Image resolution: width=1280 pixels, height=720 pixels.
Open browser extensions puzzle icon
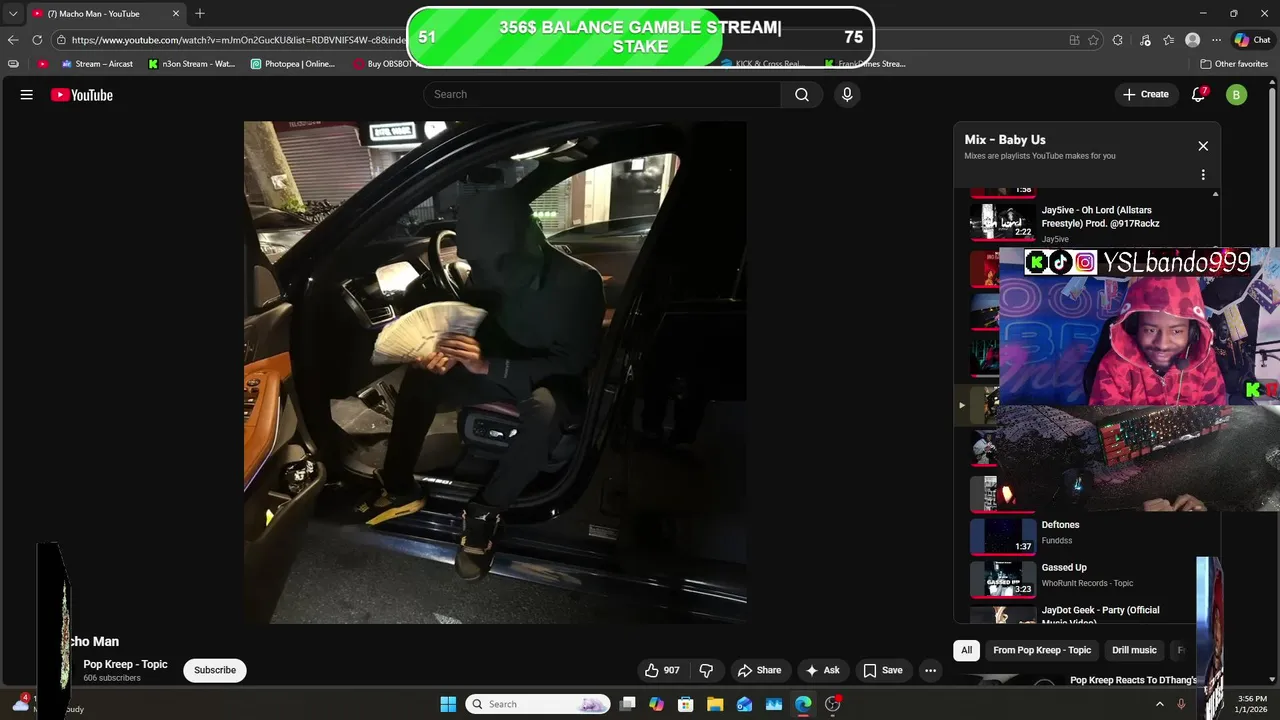[x=1117, y=40]
